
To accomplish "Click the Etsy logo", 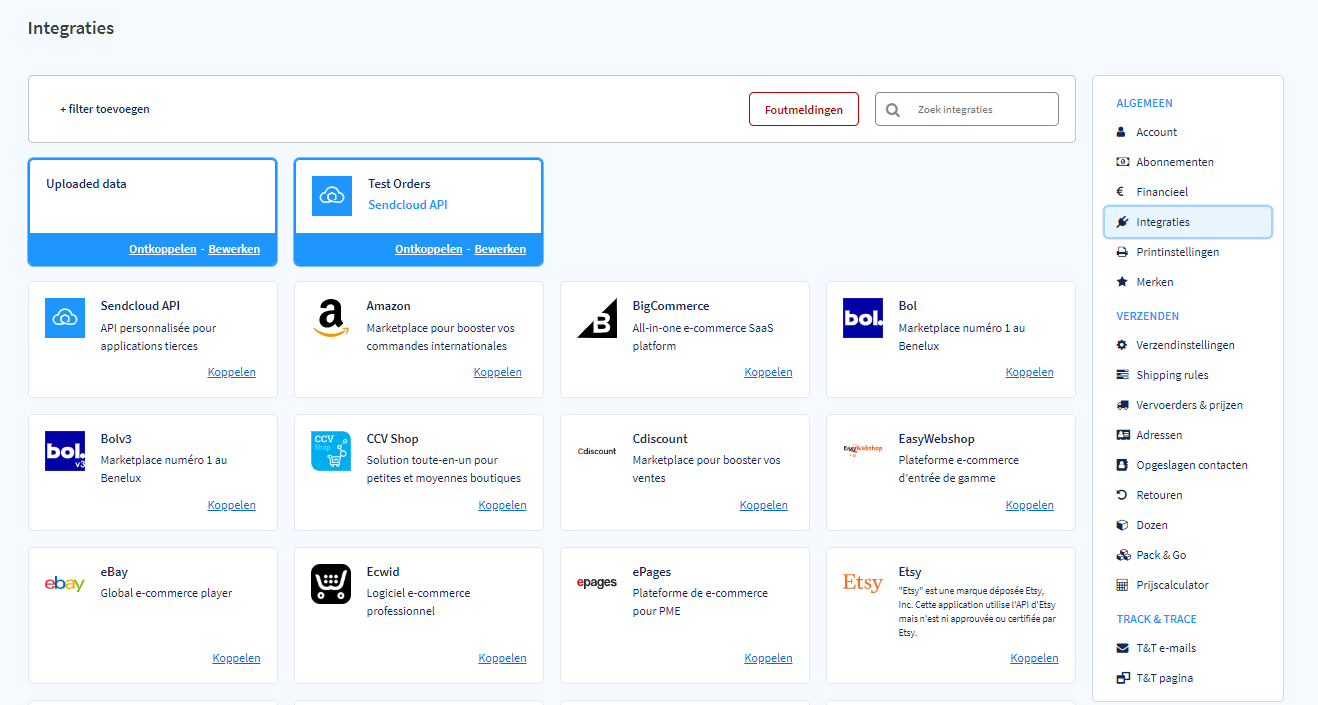I will pos(863,583).
